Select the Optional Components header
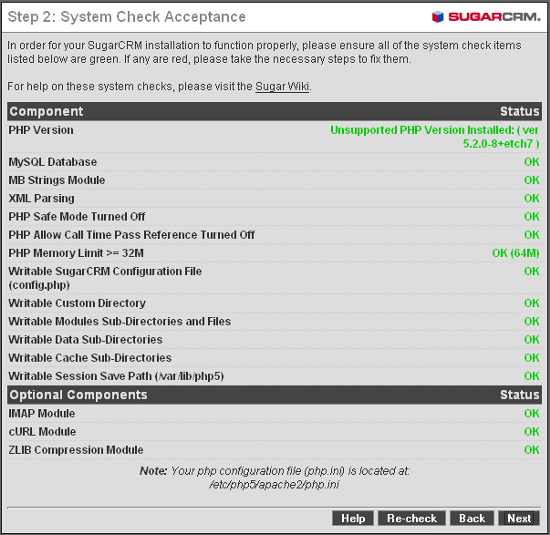The width and height of the screenshot is (550, 535). coord(78,395)
